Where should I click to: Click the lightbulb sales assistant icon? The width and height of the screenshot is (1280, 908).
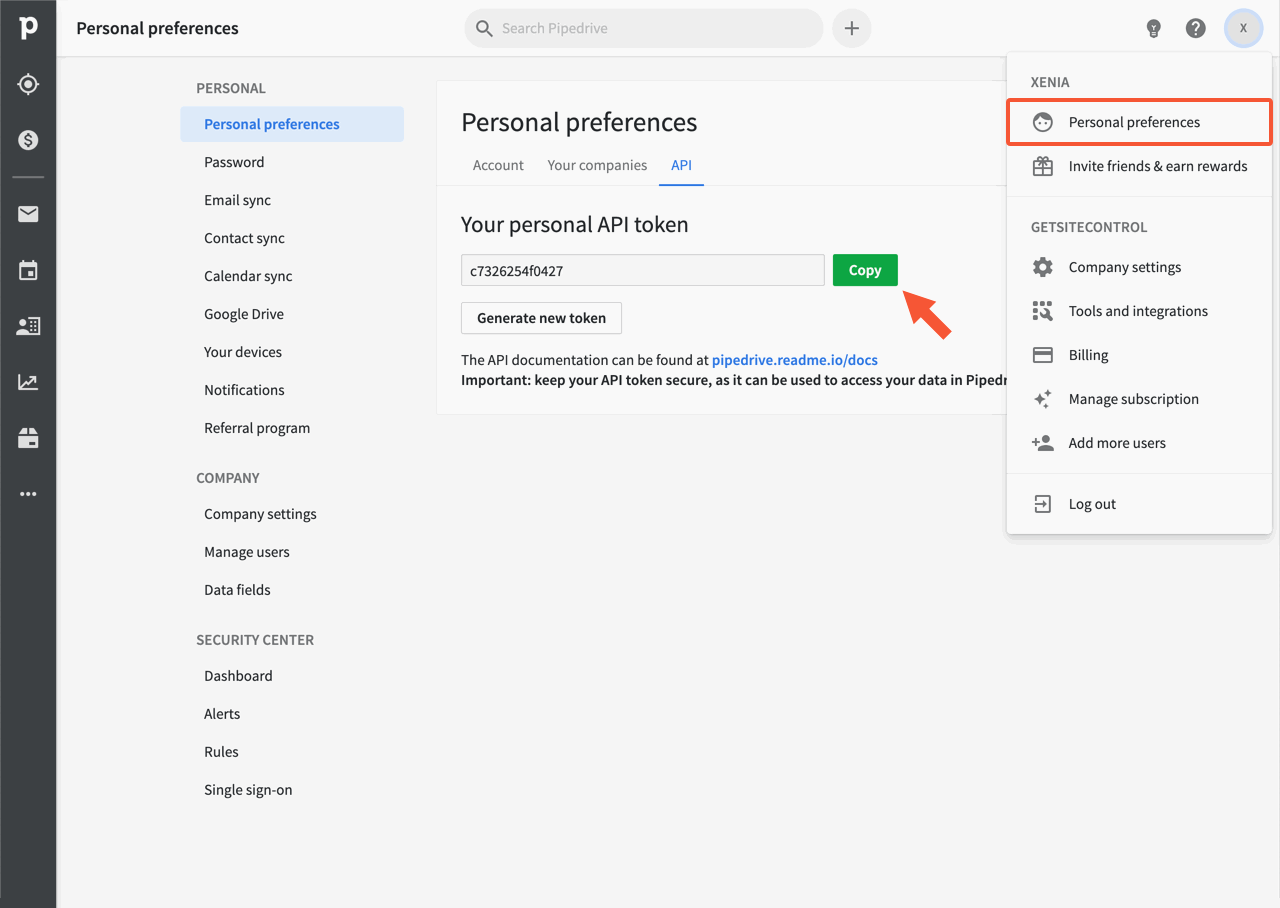(1153, 28)
